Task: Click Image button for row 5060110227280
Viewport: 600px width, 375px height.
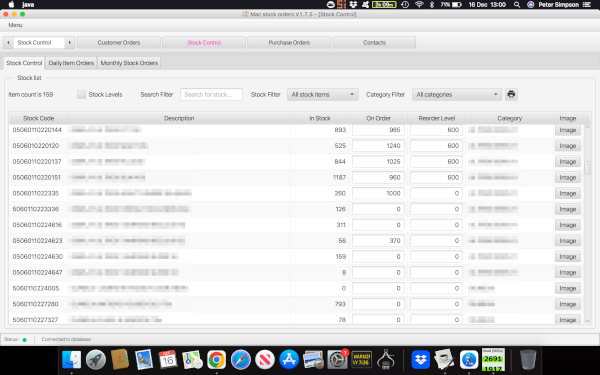Action: (568, 304)
